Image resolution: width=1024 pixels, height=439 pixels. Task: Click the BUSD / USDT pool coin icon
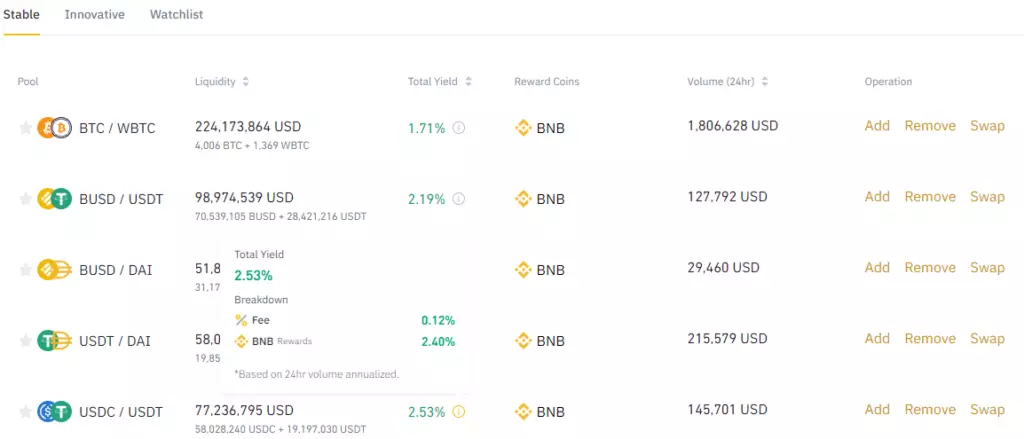click(54, 199)
